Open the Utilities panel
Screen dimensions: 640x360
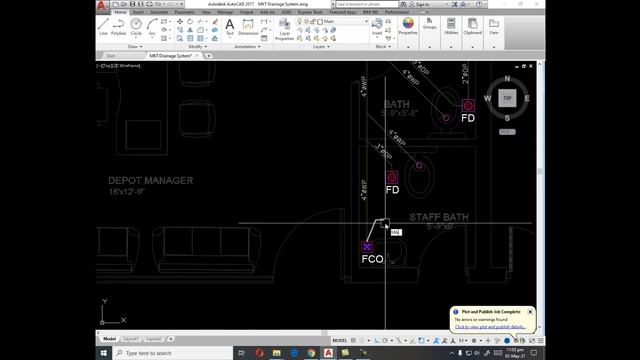tap(451, 27)
